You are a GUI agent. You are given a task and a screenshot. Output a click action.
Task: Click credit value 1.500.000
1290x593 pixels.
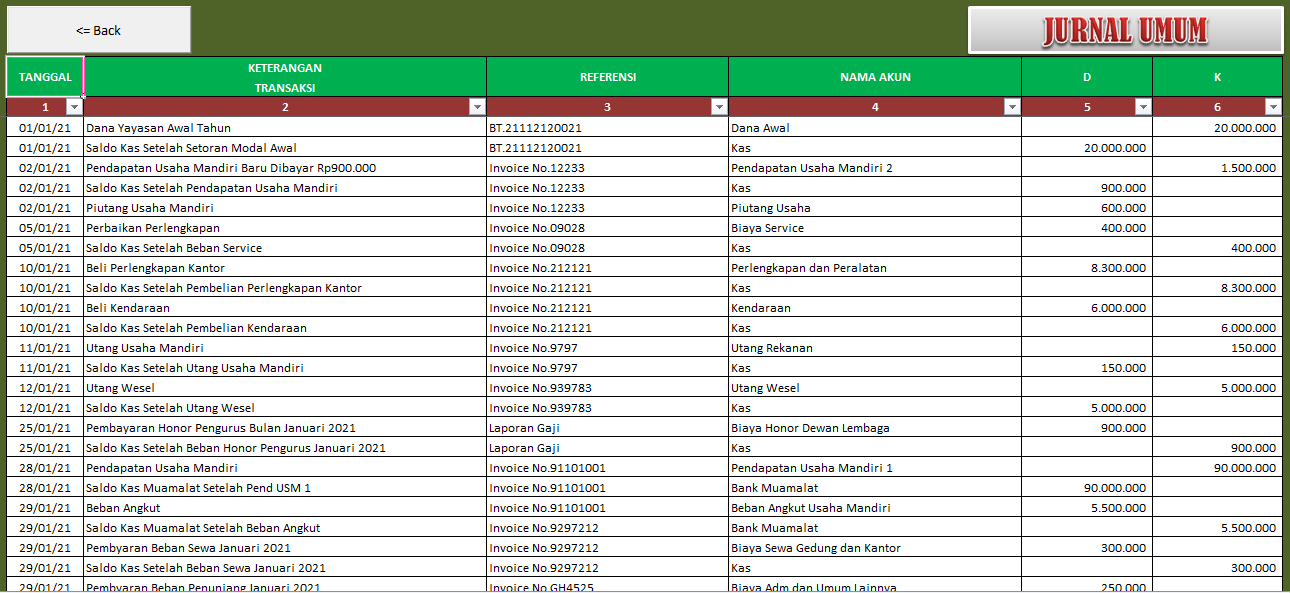coord(1217,168)
